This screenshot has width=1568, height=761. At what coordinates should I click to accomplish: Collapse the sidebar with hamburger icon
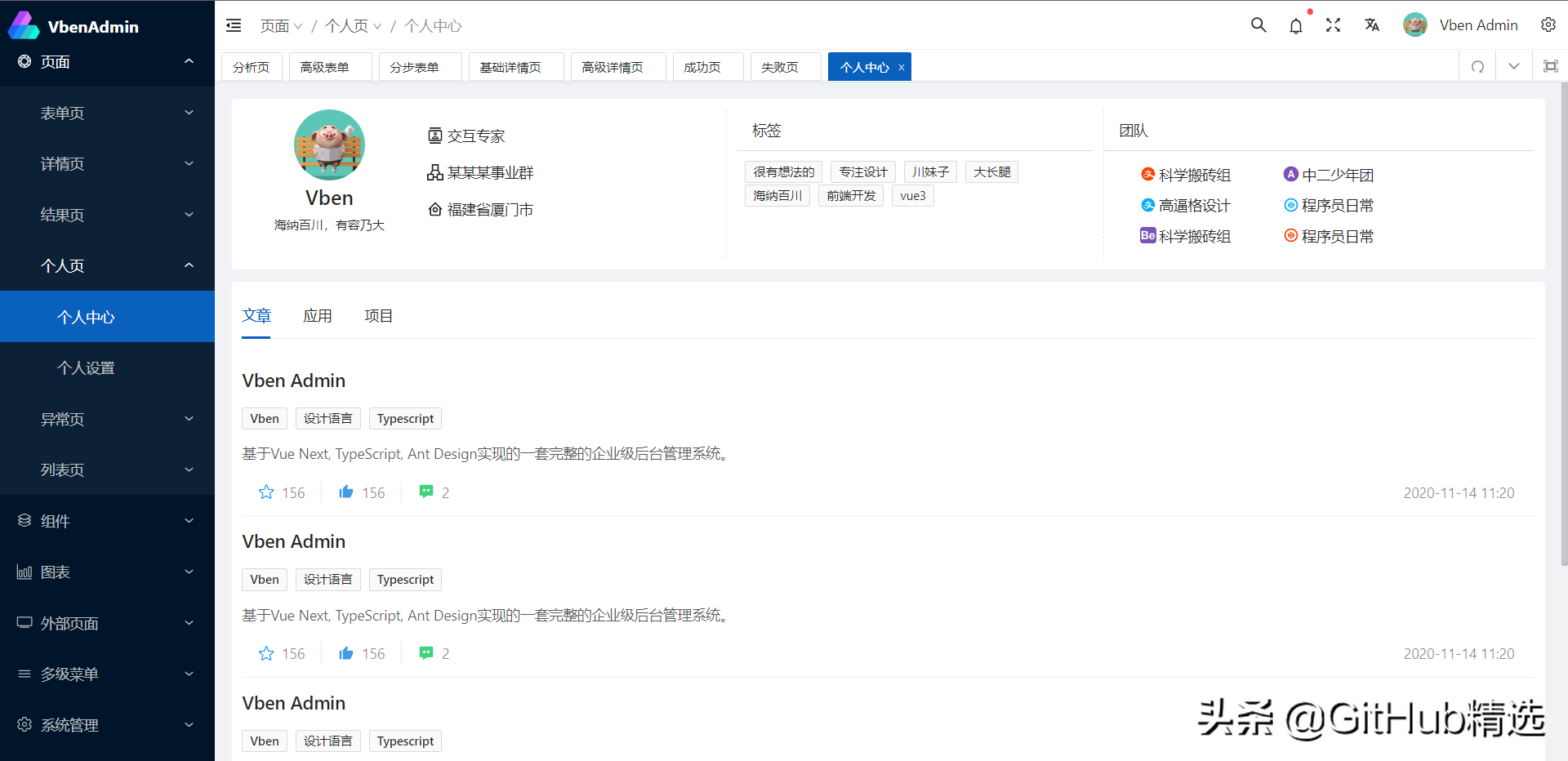[x=234, y=25]
